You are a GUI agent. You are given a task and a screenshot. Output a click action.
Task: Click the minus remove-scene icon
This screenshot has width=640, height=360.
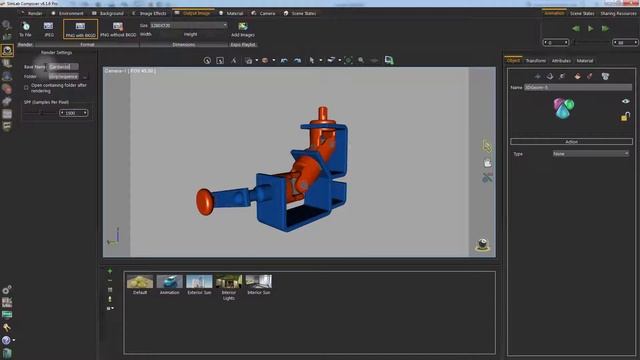coord(110,280)
